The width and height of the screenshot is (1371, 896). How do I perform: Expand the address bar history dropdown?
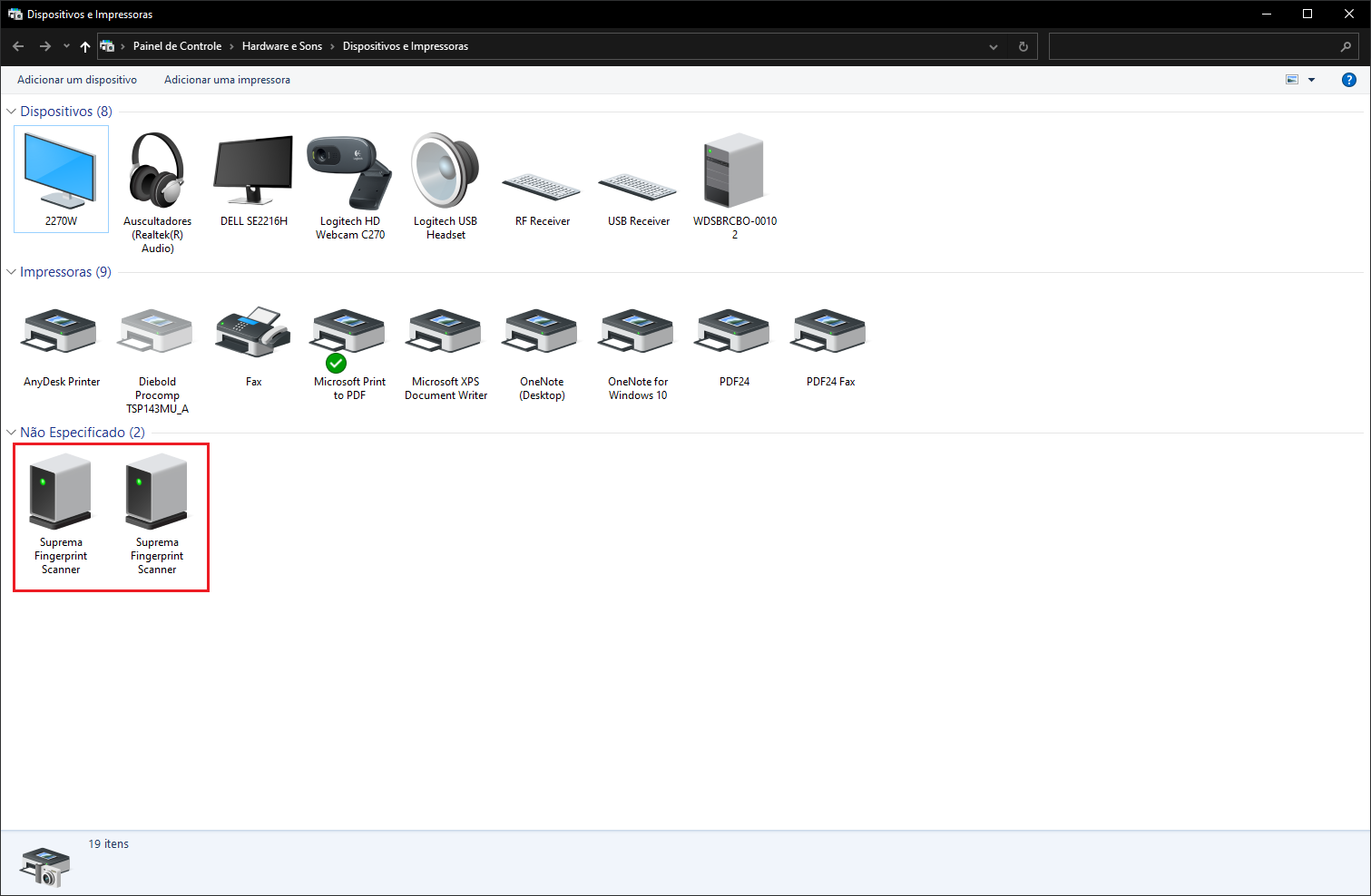(x=994, y=46)
